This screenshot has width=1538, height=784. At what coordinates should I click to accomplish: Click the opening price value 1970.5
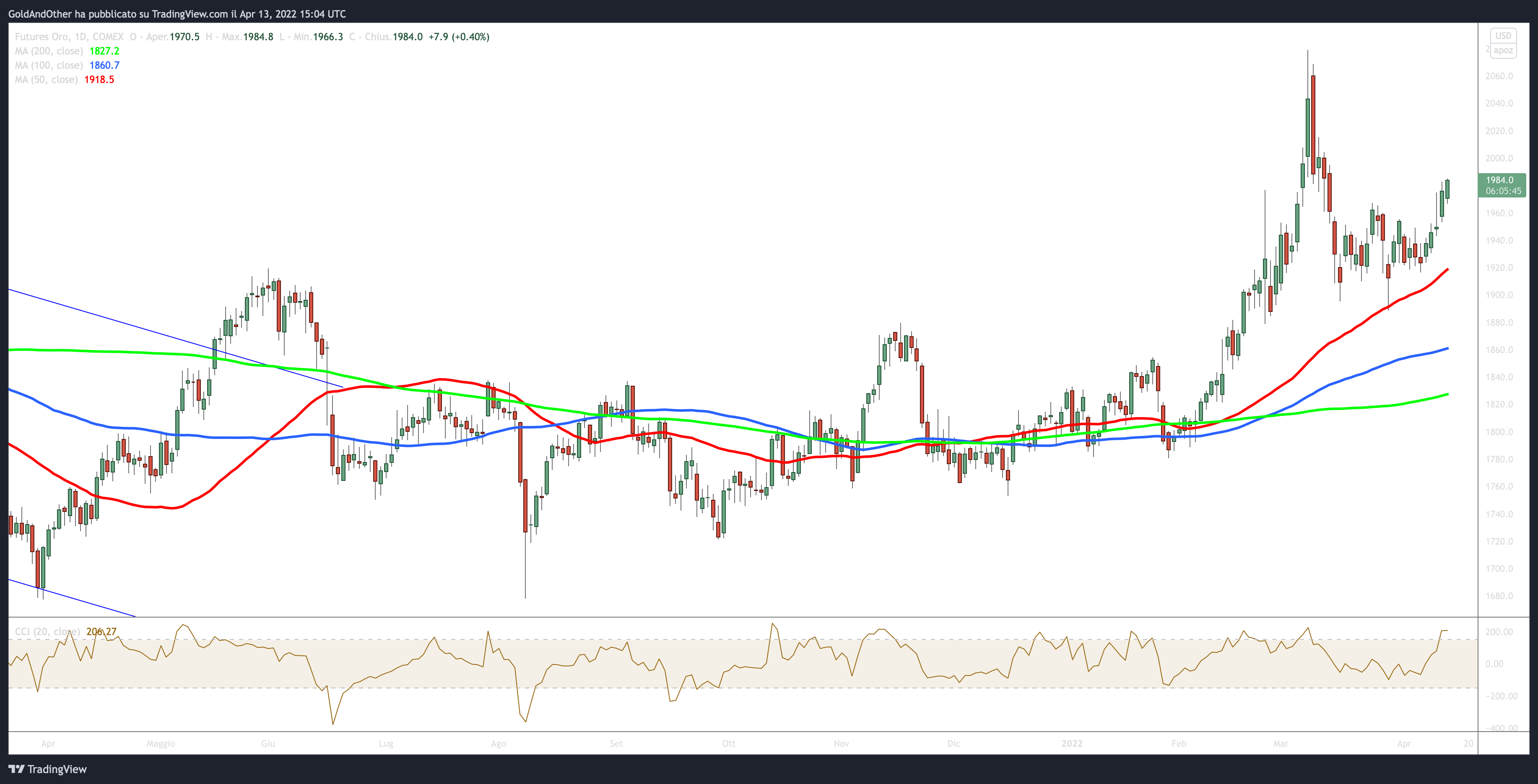click(184, 37)
